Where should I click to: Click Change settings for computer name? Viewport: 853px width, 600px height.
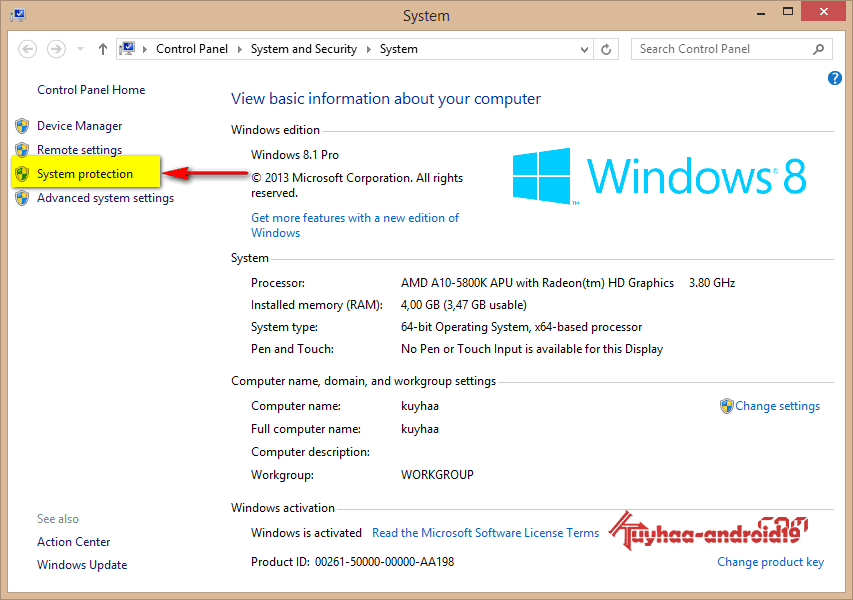(777, 406)
